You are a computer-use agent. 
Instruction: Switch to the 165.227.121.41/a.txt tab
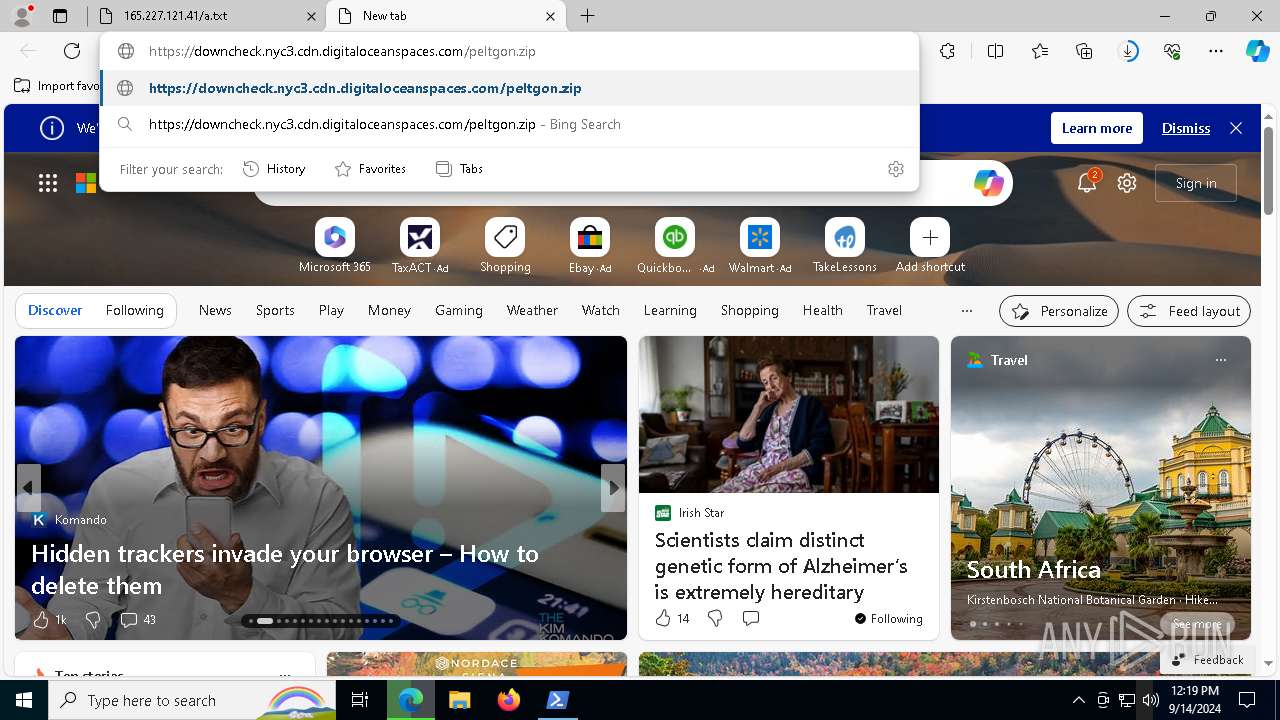[205, 16]
